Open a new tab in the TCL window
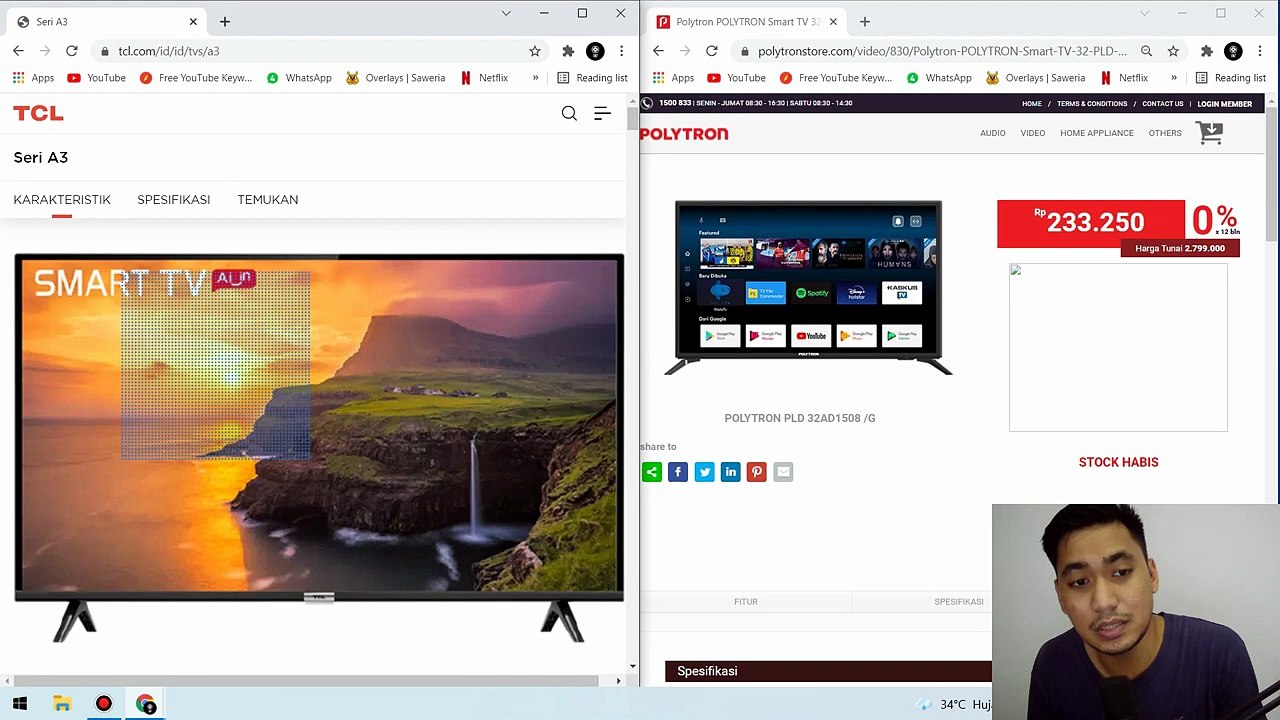 pyautogui.click(x=225, y=21)
